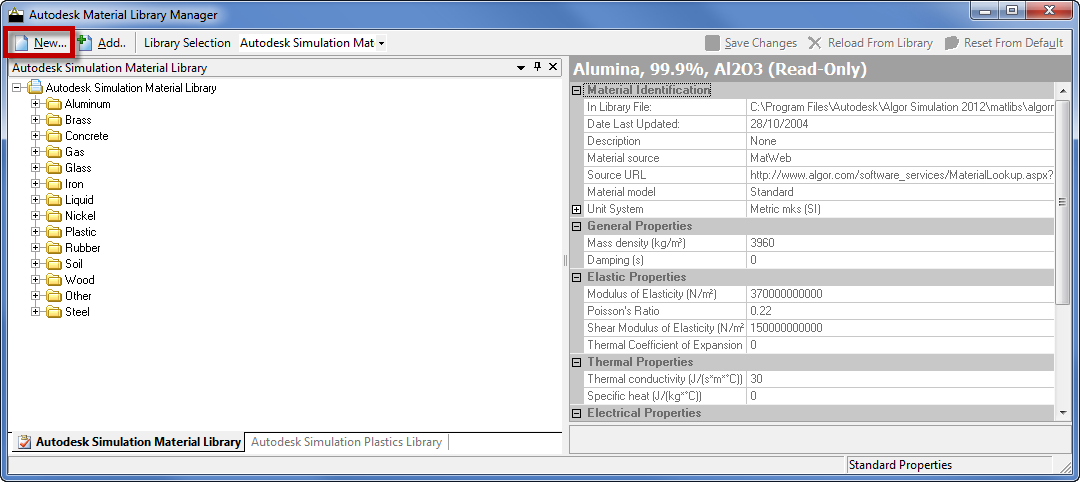The height and width of the screenshot is (482, 1080).
Task: Click the Save Changes disk icon
Action: (713, 43)
